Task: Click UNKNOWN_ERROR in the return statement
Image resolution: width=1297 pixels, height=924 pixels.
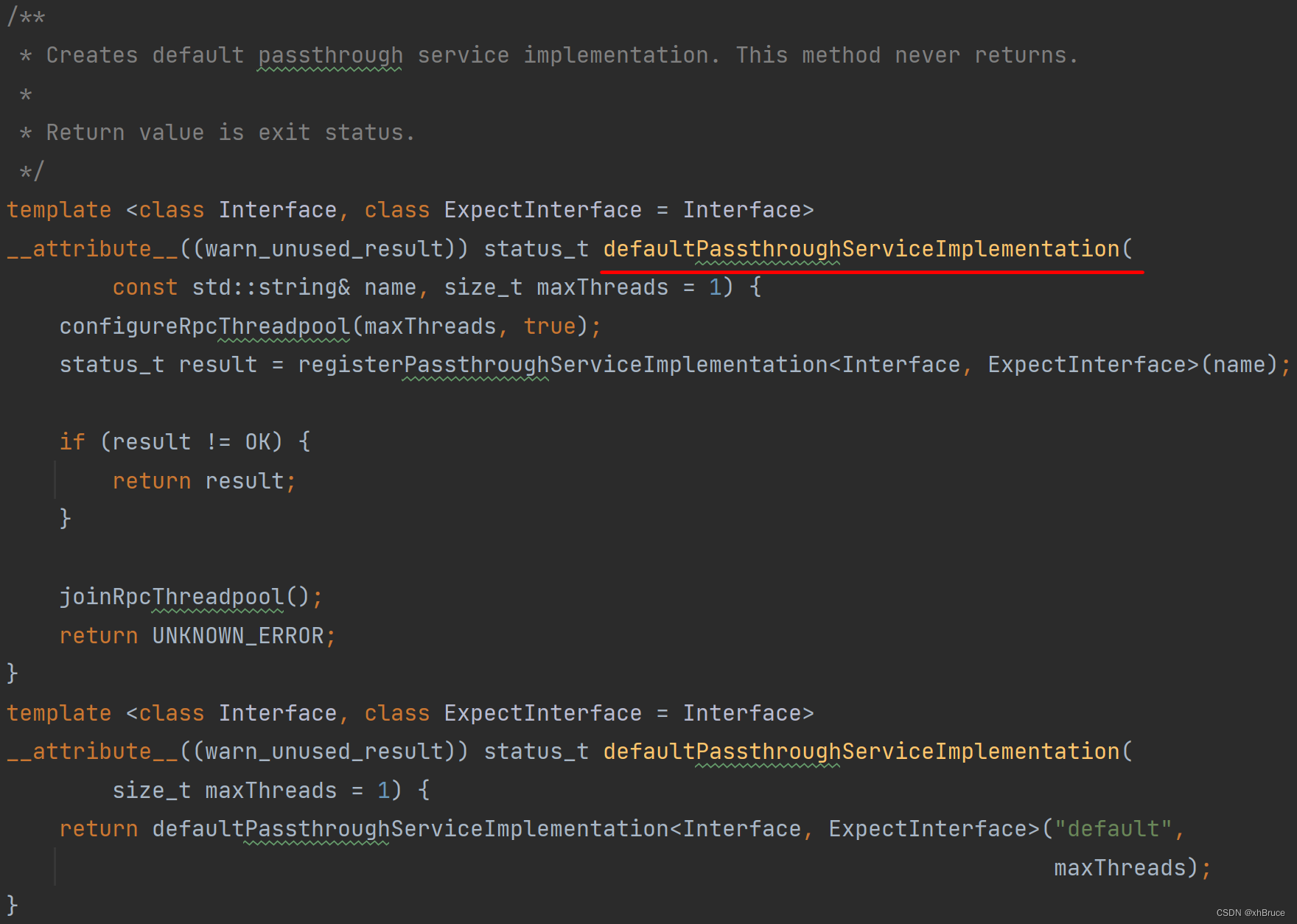Action: tap(238, 636)
